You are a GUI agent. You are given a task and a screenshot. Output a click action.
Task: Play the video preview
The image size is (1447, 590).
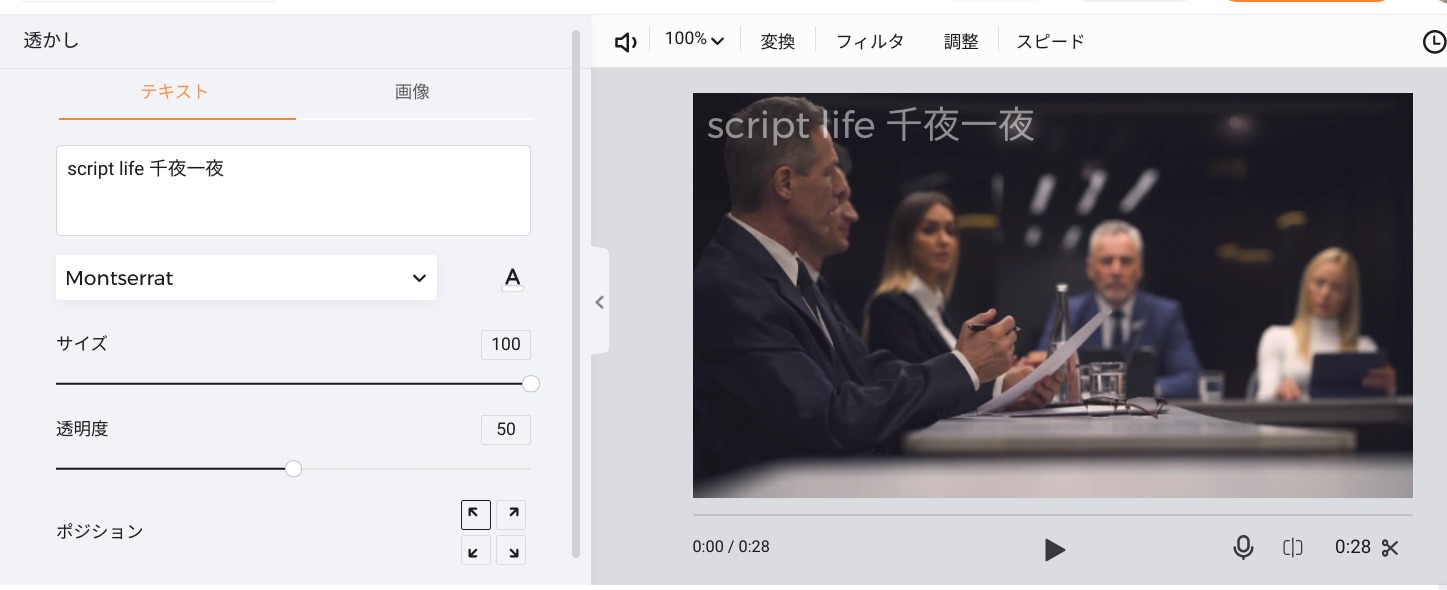(x=1054, y=549)
